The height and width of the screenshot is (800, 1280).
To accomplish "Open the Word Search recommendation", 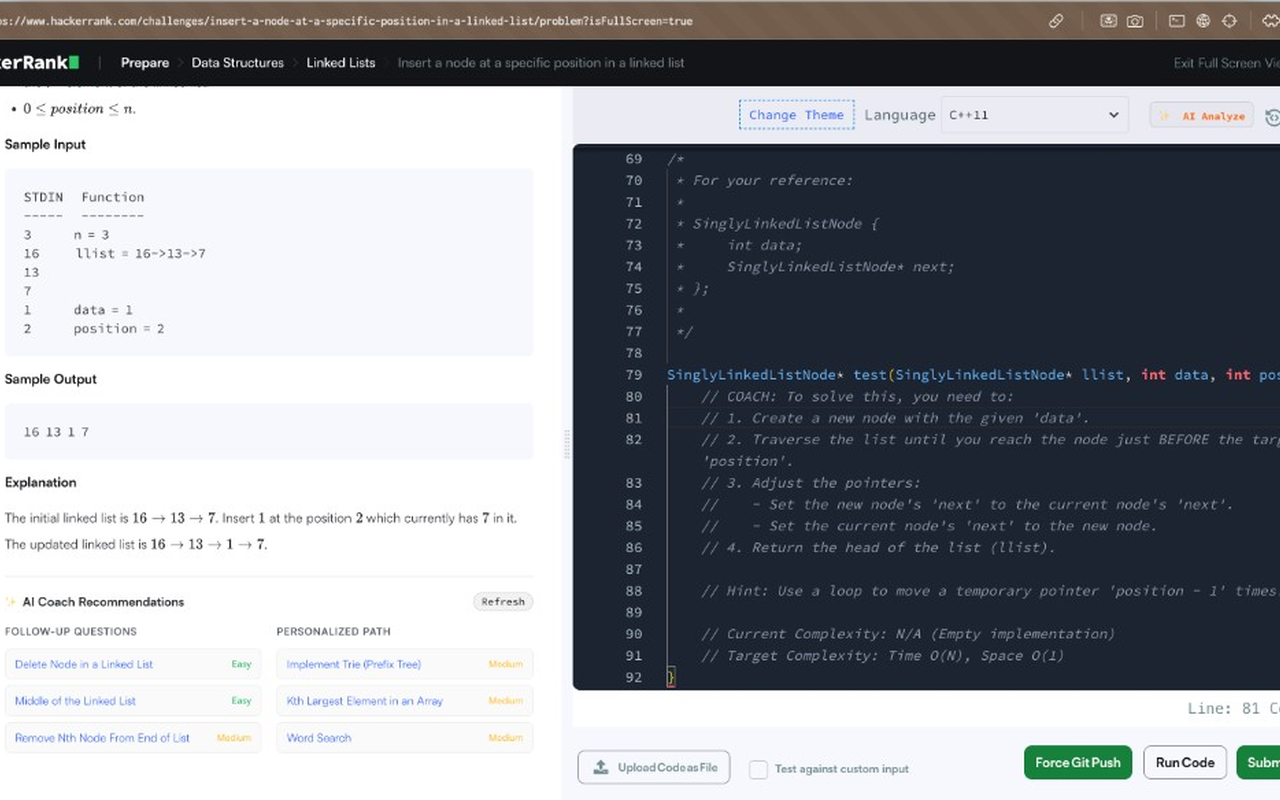I will pyautogui.click(x=405, y=738).
